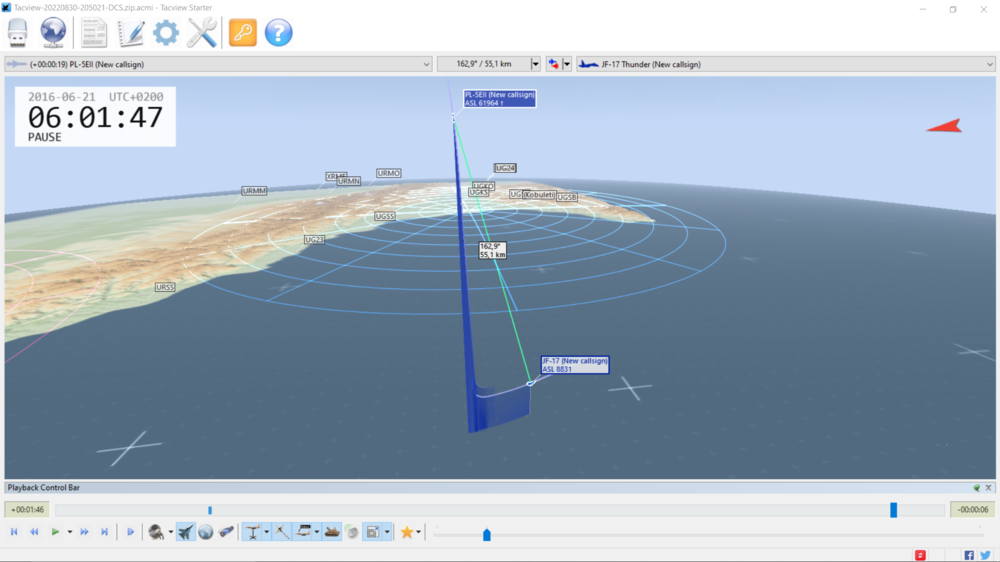
Task: Open the wrench and screwdriver tools icon
Action: (202, 33)
